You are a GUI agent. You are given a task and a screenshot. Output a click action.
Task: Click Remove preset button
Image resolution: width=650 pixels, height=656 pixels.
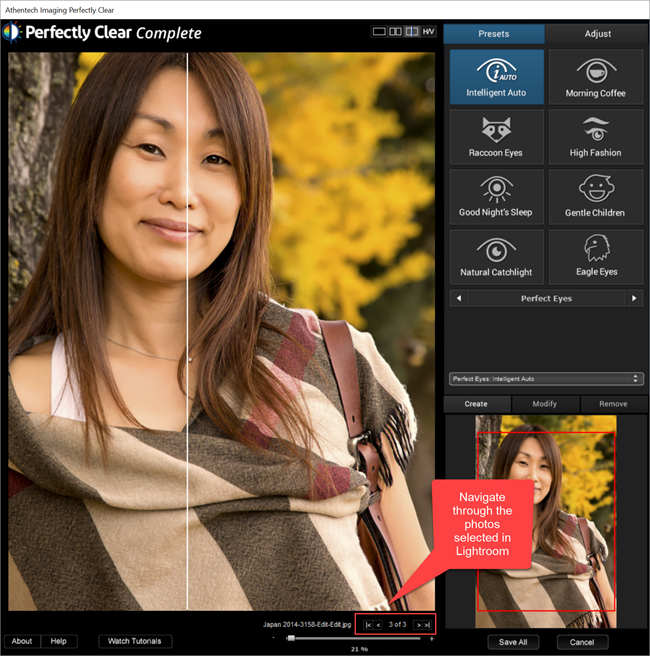614,404
